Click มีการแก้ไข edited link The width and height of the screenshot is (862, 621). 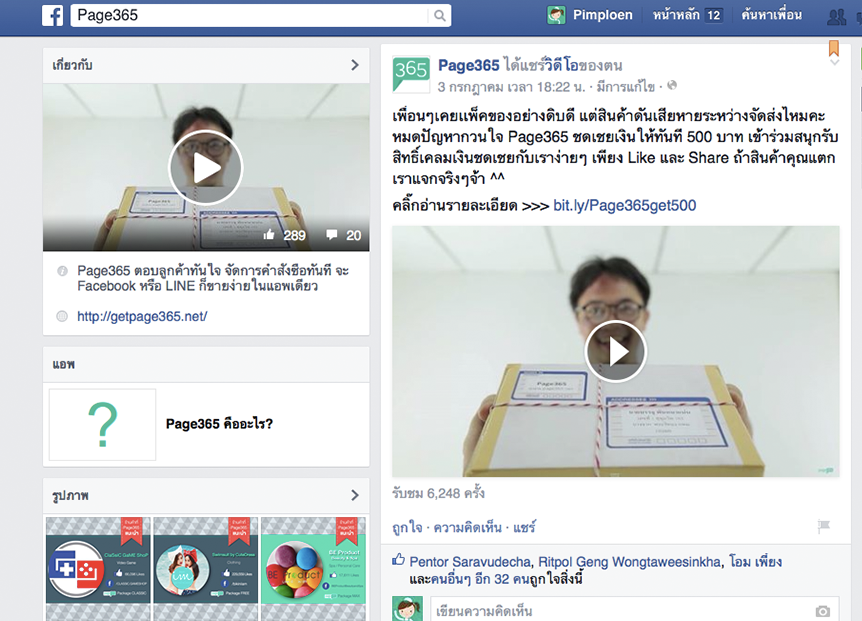[x=626, y=87]
